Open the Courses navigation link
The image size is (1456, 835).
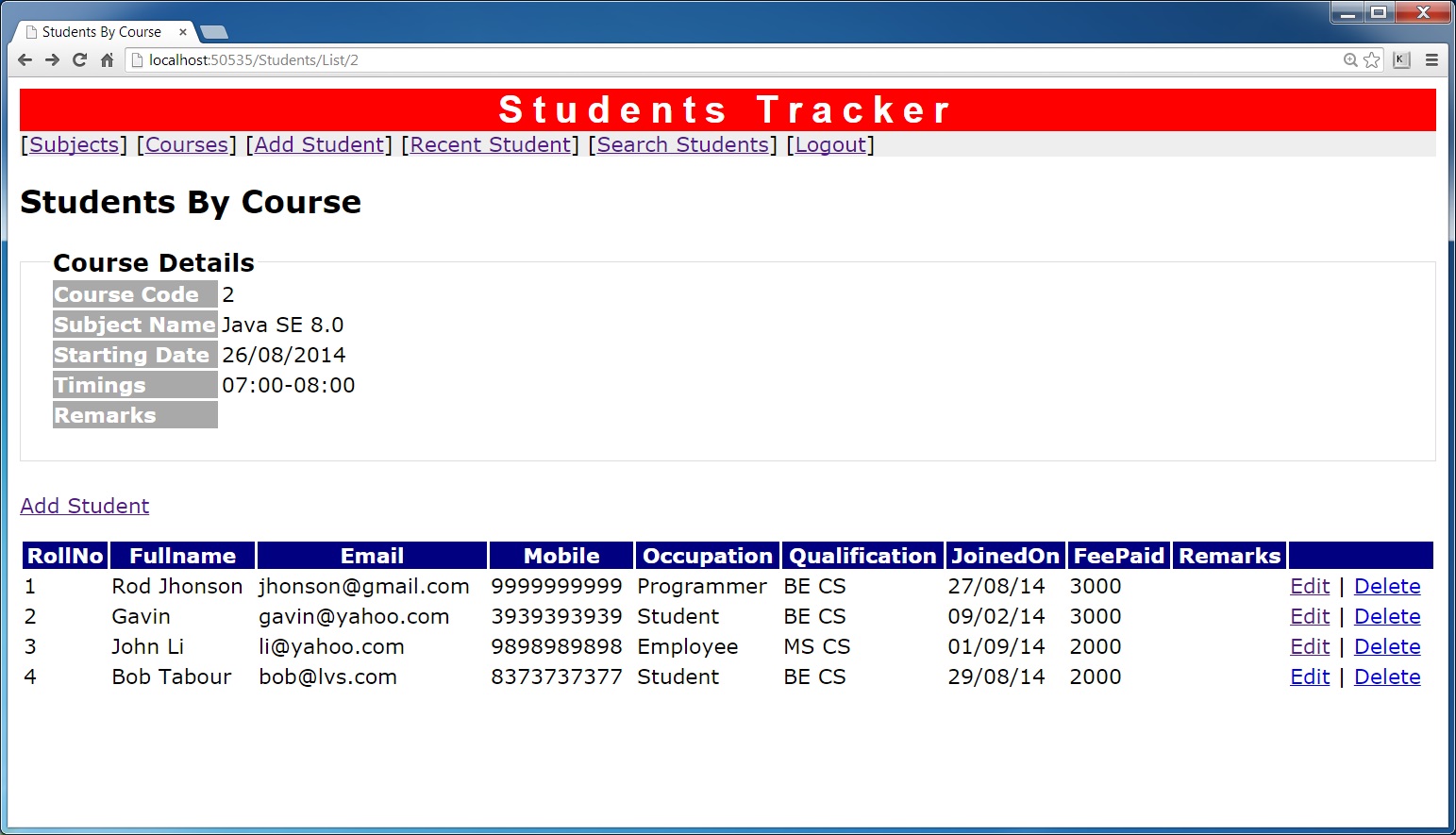(187, 144)
